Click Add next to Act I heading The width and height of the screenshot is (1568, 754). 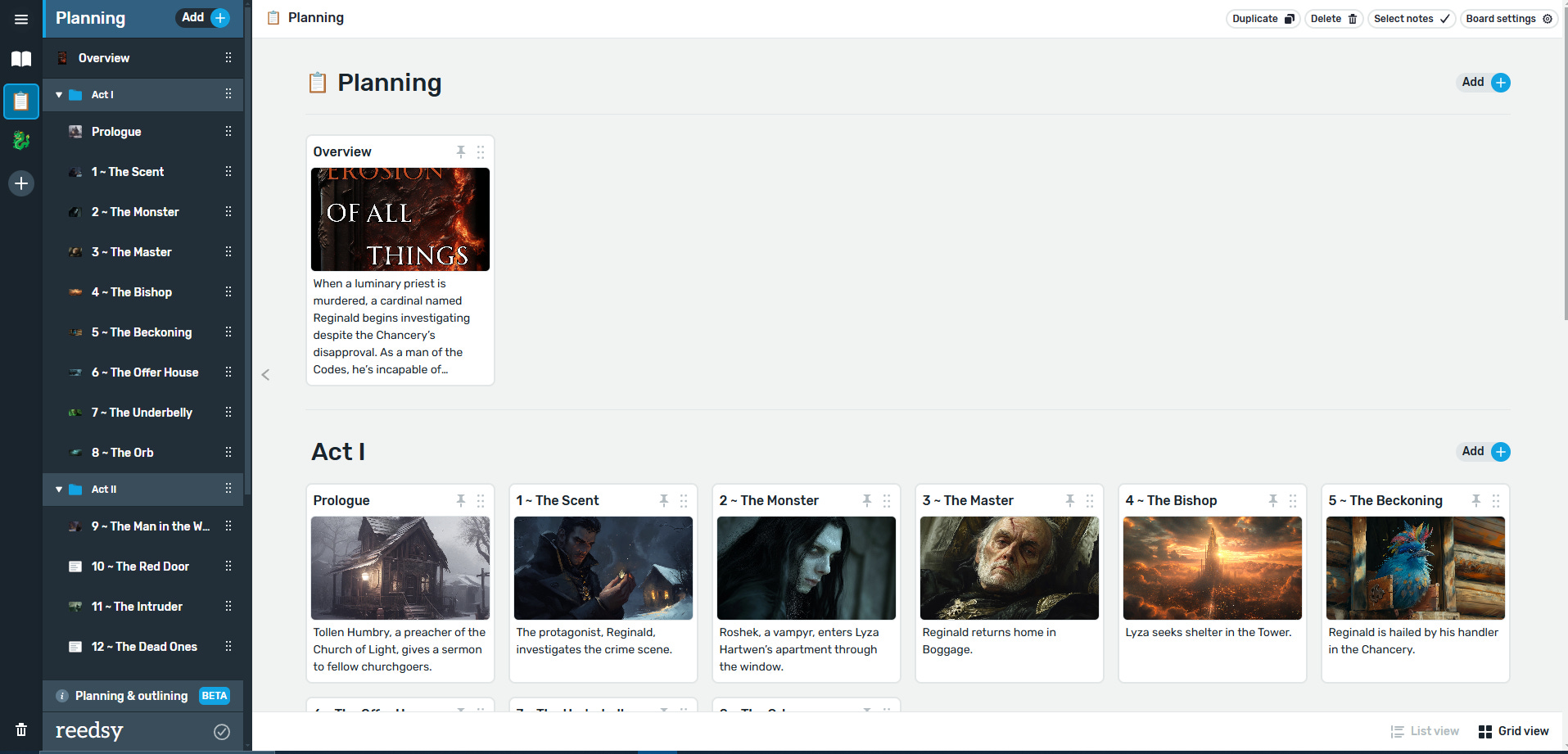[x=1485, y=452]
